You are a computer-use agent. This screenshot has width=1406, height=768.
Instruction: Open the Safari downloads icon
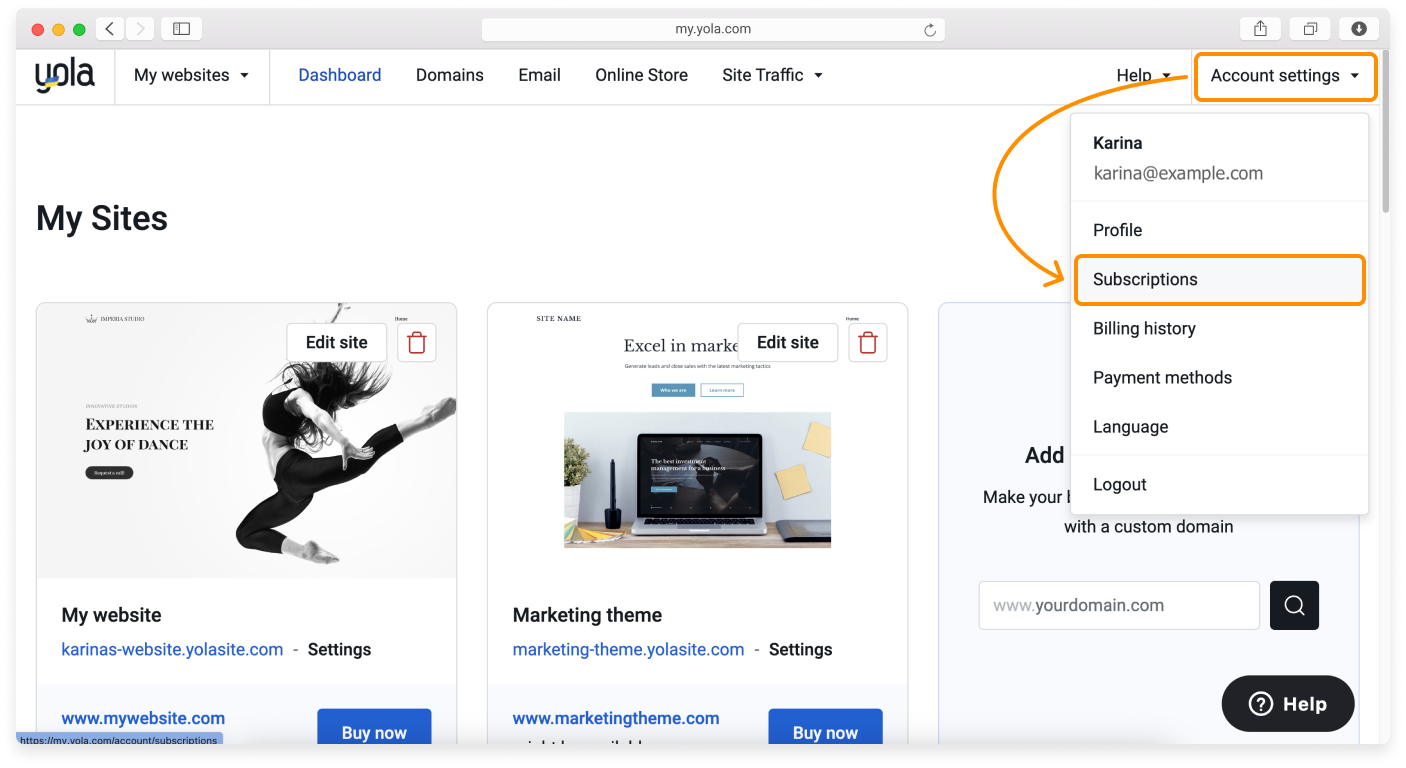[x=1359, y=28]
